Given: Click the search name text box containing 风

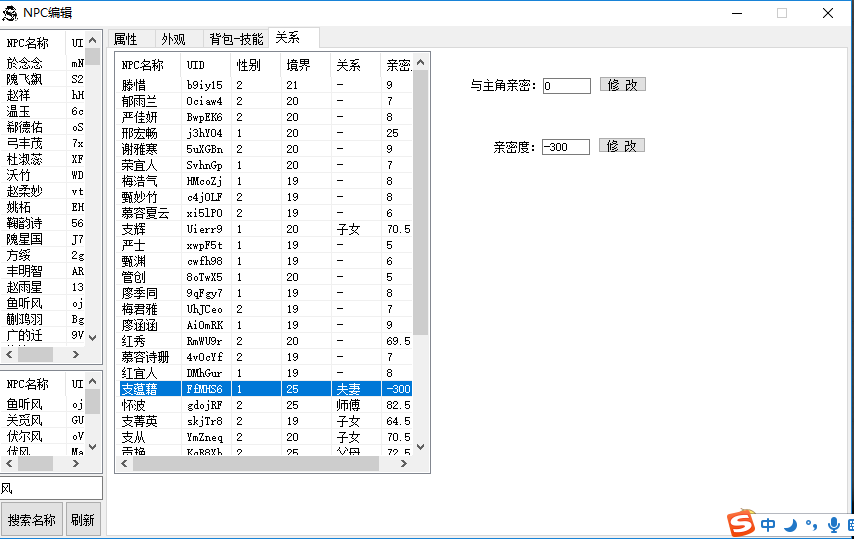Looking at the screenshot, I should tap(51, 488).
